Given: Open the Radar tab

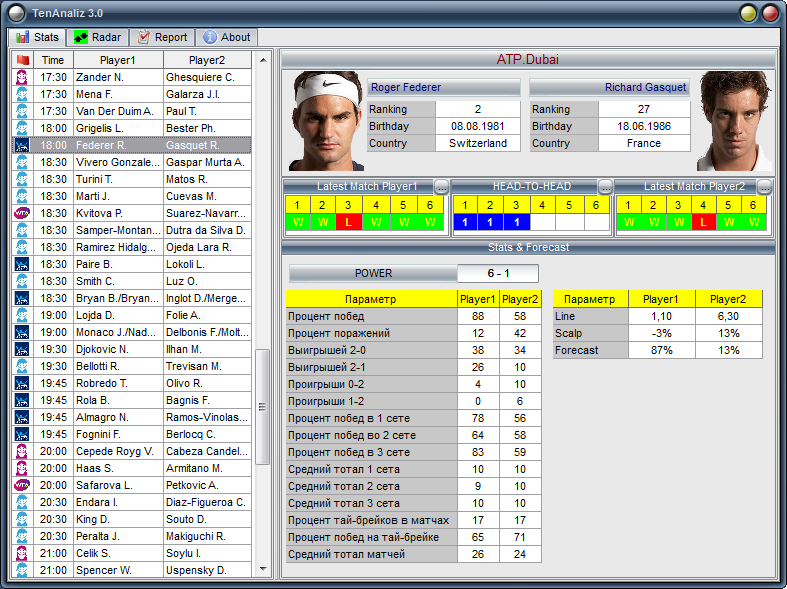Looking at the screenshot, I should [x=97, y=37].
